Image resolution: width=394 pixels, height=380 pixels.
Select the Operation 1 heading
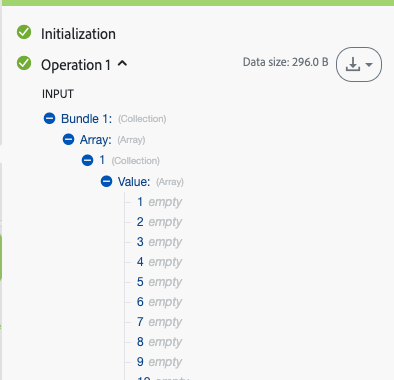[76, 65]
